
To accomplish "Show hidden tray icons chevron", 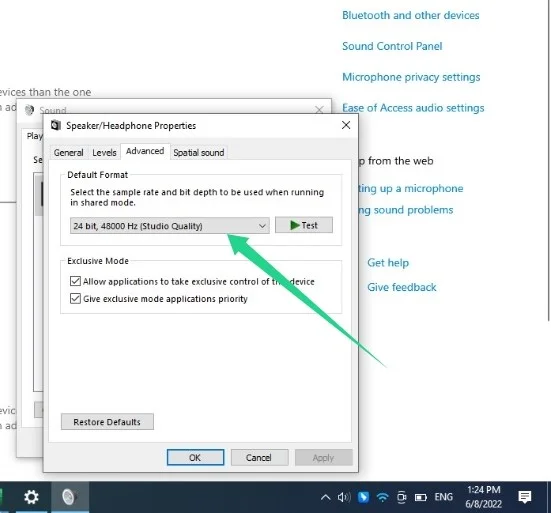I will click(325, 497).
